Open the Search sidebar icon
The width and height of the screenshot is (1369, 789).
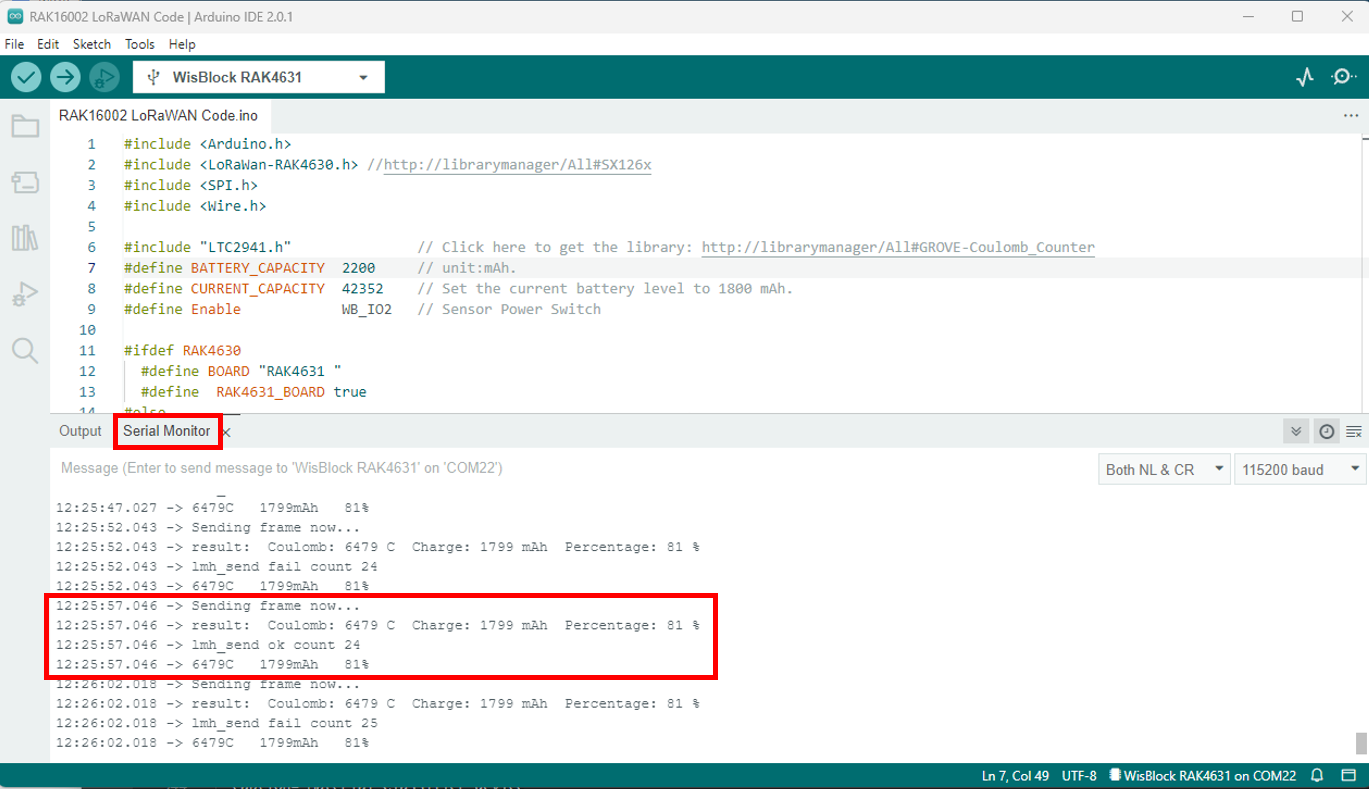tap(25, 350)
